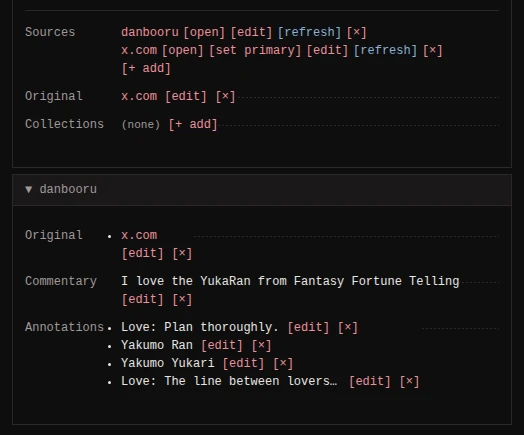Edit the Commentary entry
Screen dimensions: 524x435
[142, 299]
